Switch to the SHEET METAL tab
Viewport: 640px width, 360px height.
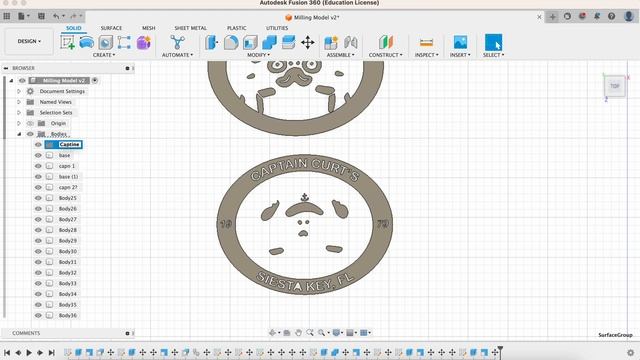(x=191, y=28)
